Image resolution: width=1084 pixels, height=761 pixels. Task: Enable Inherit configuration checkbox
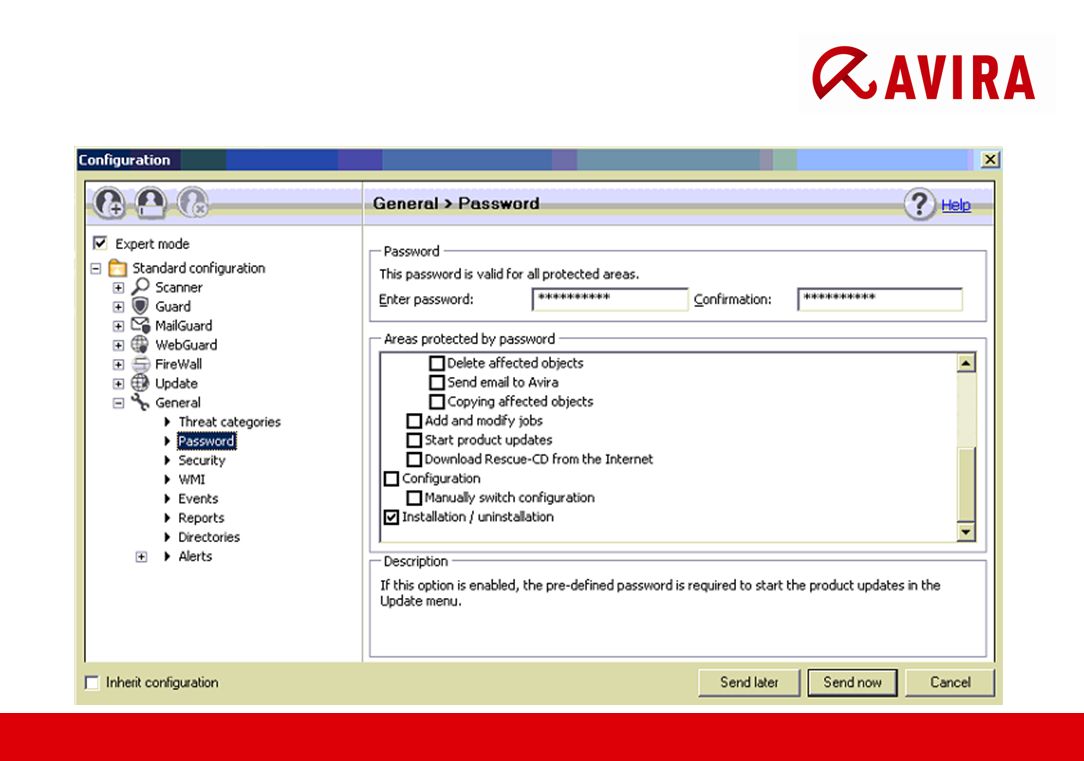92,683
